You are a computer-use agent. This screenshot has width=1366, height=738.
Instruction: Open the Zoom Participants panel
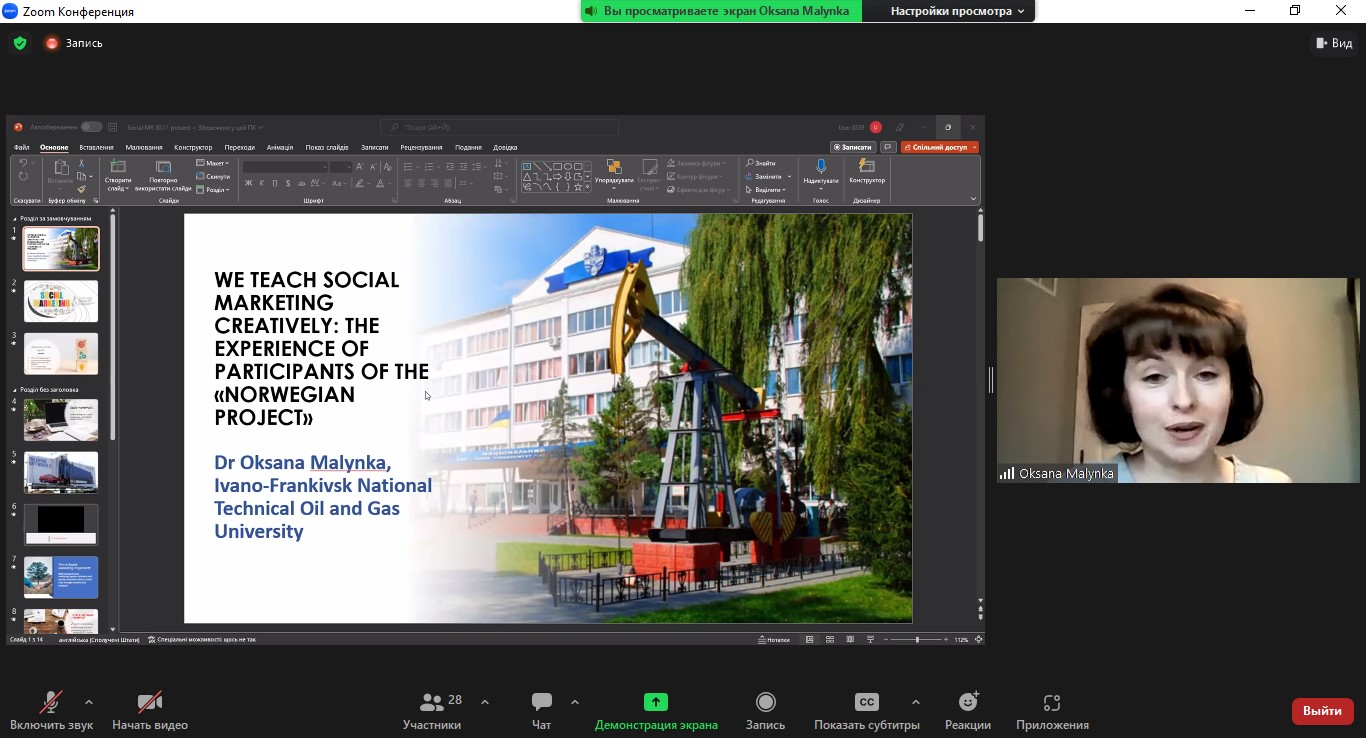(432, 710)
